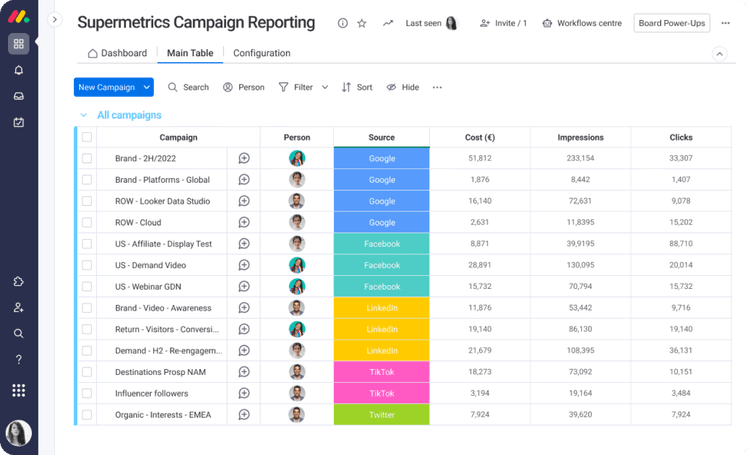Open My Work calendar-check icon

(x=19, y=122)
